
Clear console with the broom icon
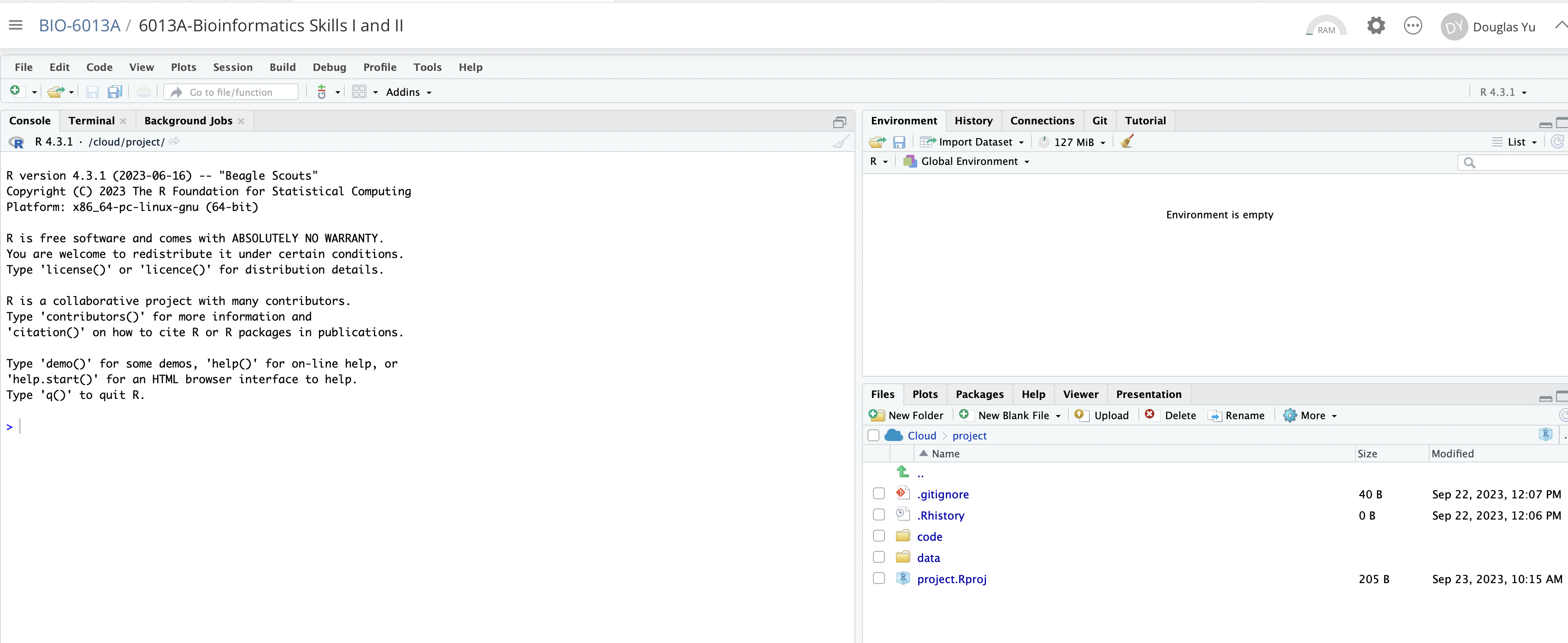(x=841, y=142)
